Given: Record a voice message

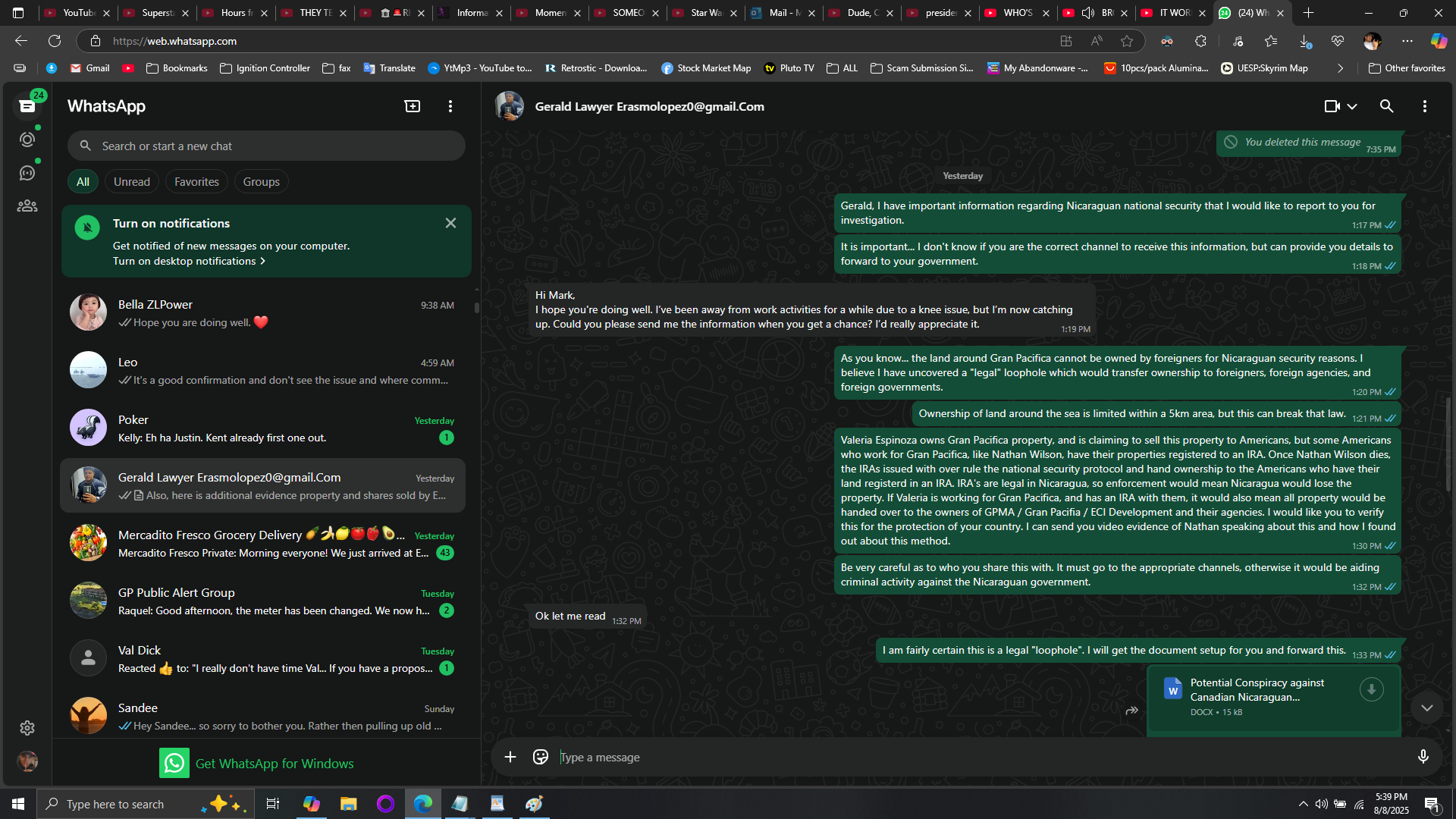Looking at the screenshot, I should point(1423,757).
